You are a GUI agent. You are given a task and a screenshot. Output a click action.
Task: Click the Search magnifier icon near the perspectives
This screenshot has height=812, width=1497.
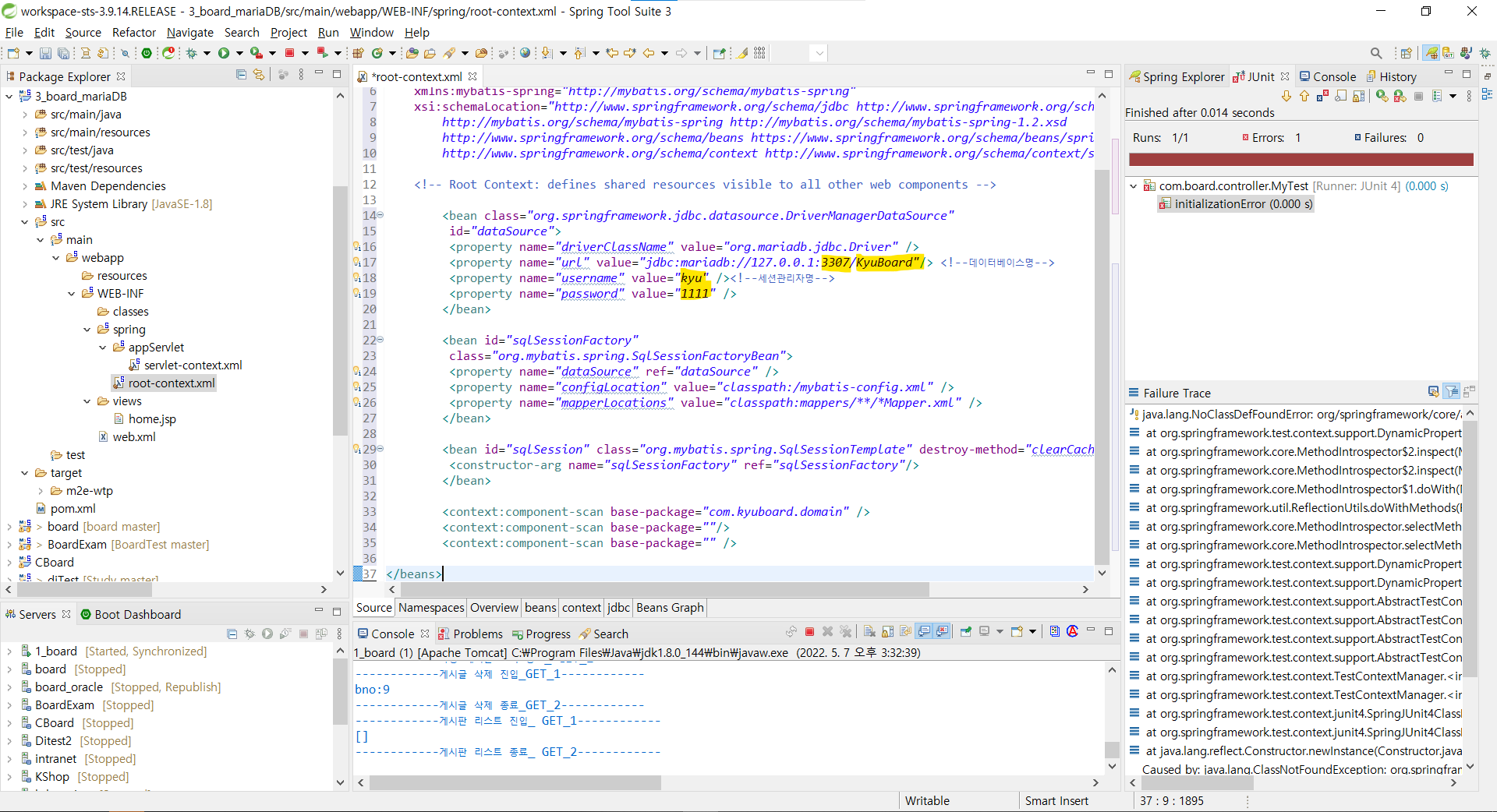pyautogui.click(x=1376, y=53)
